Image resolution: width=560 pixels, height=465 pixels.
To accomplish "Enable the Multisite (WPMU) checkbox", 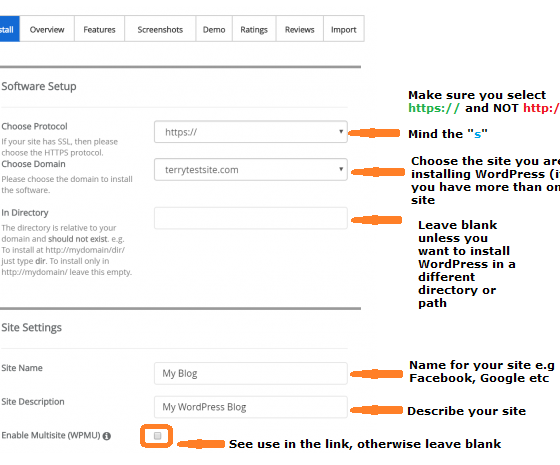I will [158, 436].
